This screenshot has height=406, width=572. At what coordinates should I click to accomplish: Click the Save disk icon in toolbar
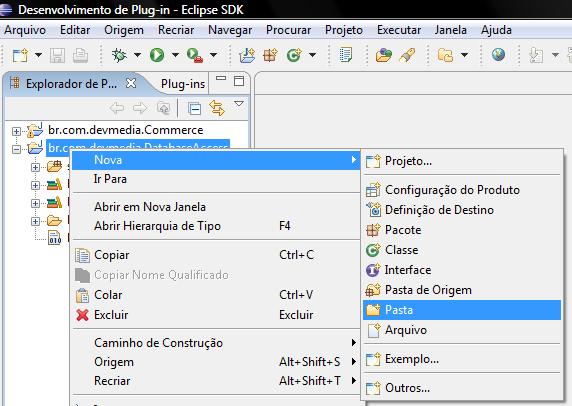click(x=57, y=55)
